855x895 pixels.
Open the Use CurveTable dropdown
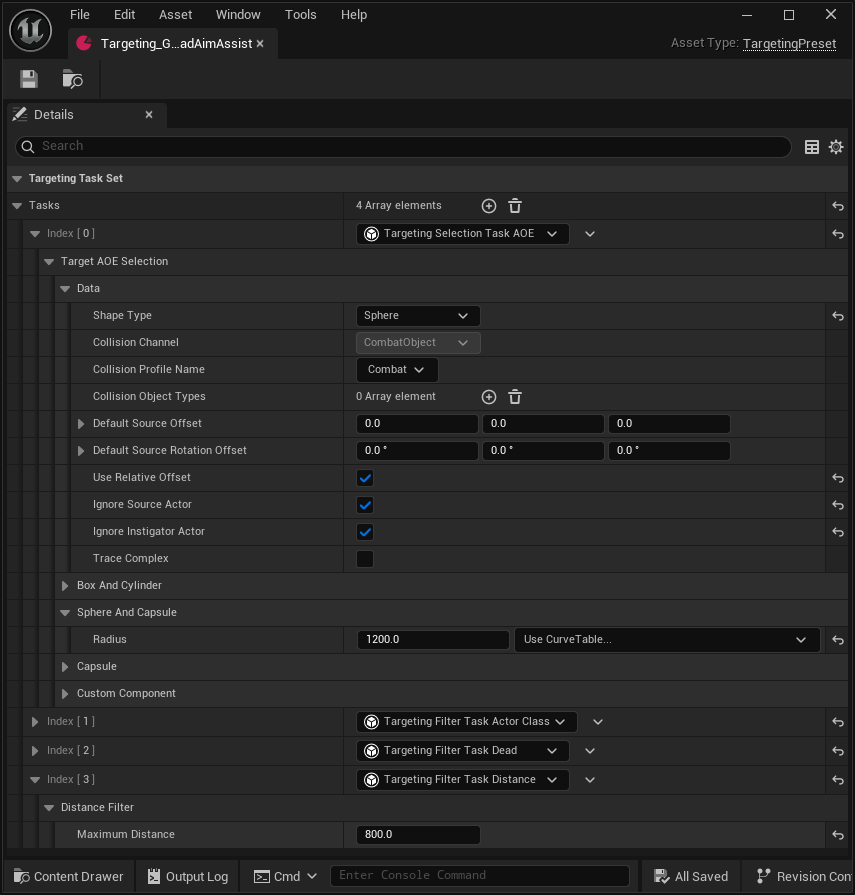coord(667,640)
